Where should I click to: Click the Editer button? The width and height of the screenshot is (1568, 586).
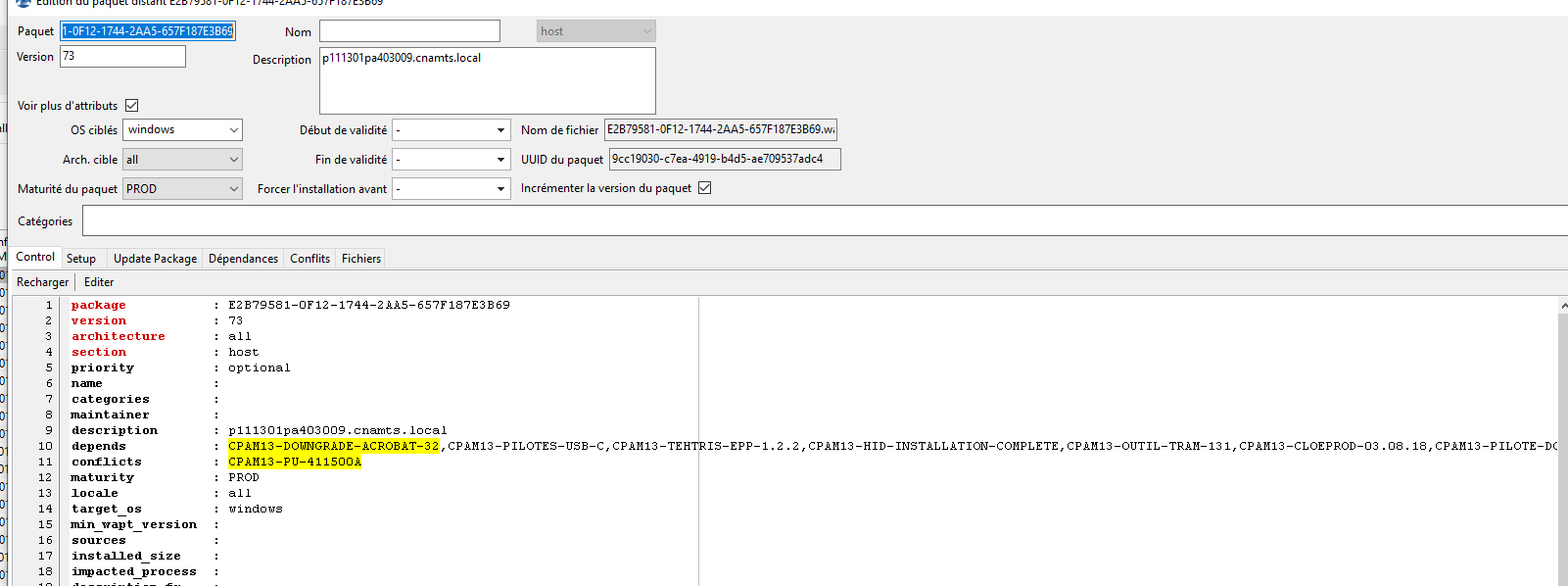99,282
